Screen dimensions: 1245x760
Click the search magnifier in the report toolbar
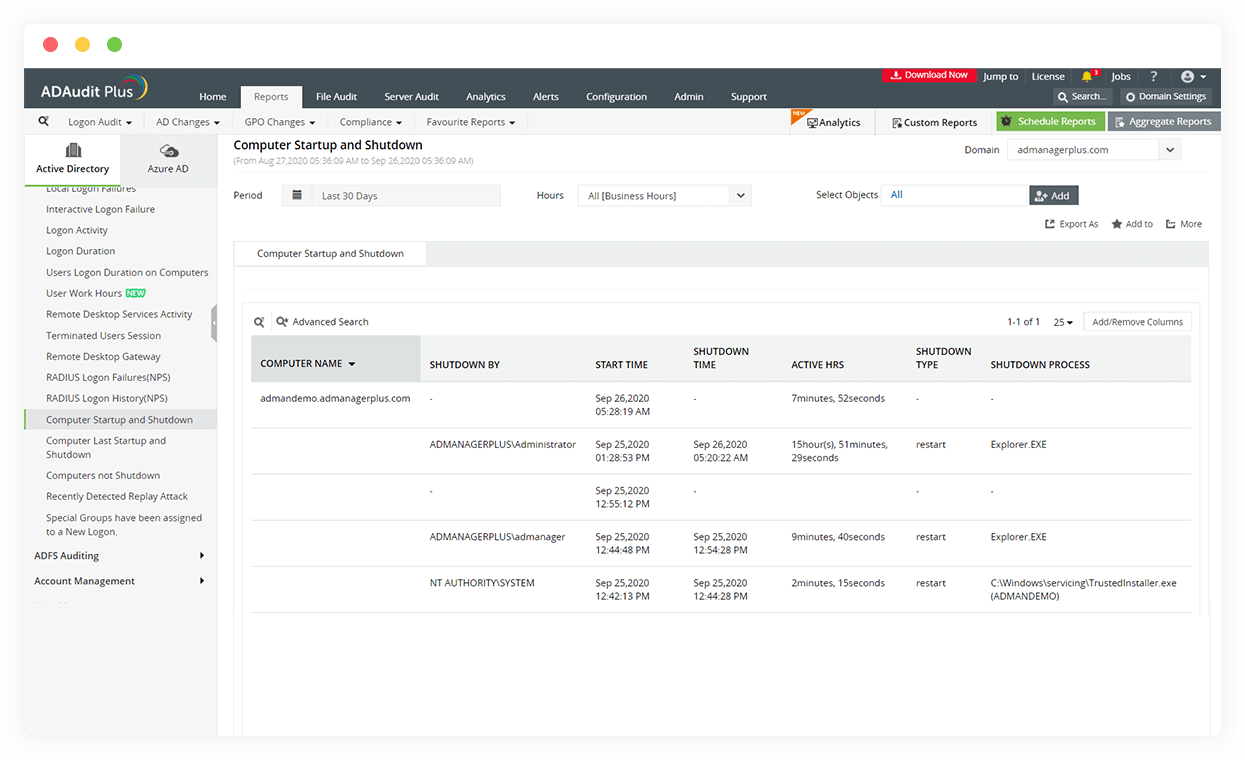pyautogui.click(x=44, y=121)
